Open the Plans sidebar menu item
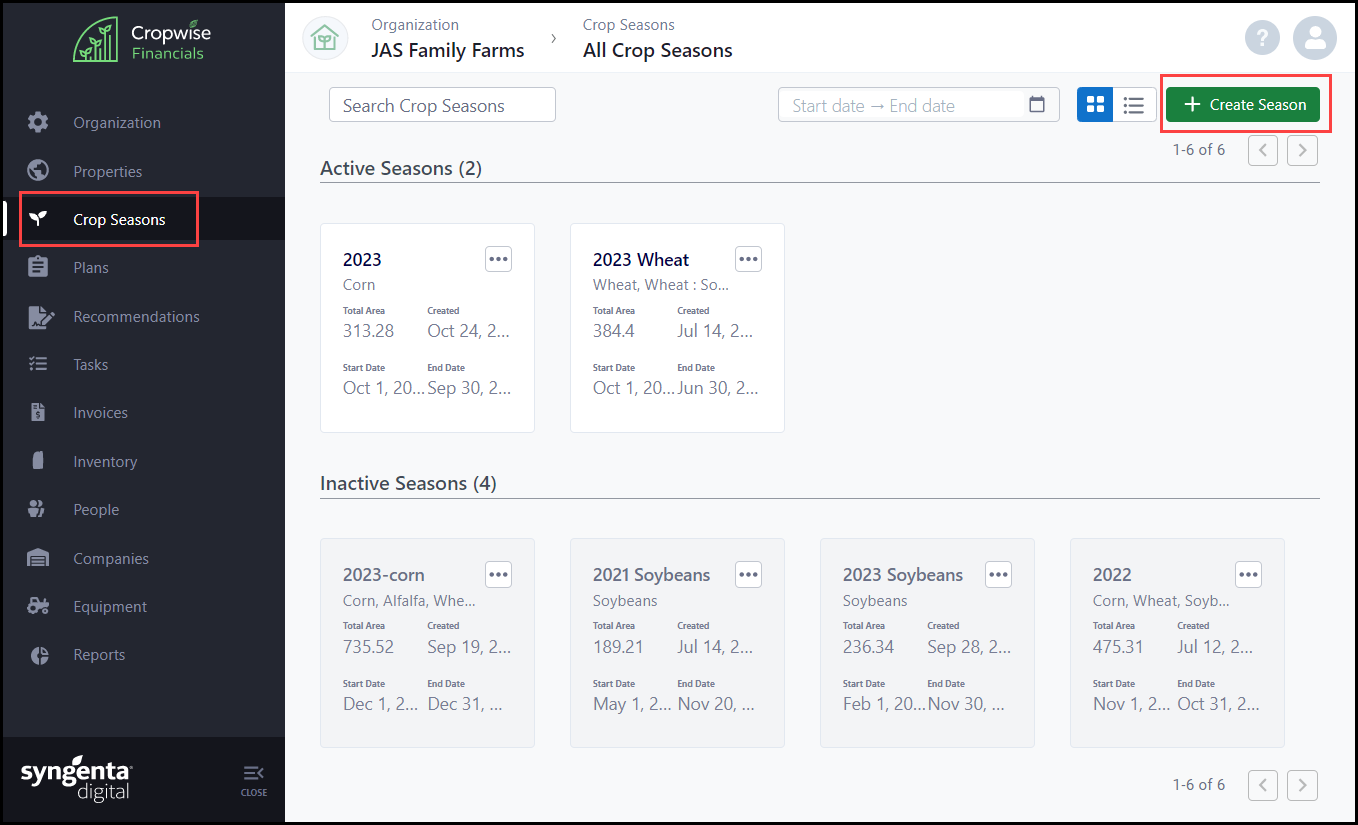This screenshot has height=825, width=1358. click(x=91, y=268)
